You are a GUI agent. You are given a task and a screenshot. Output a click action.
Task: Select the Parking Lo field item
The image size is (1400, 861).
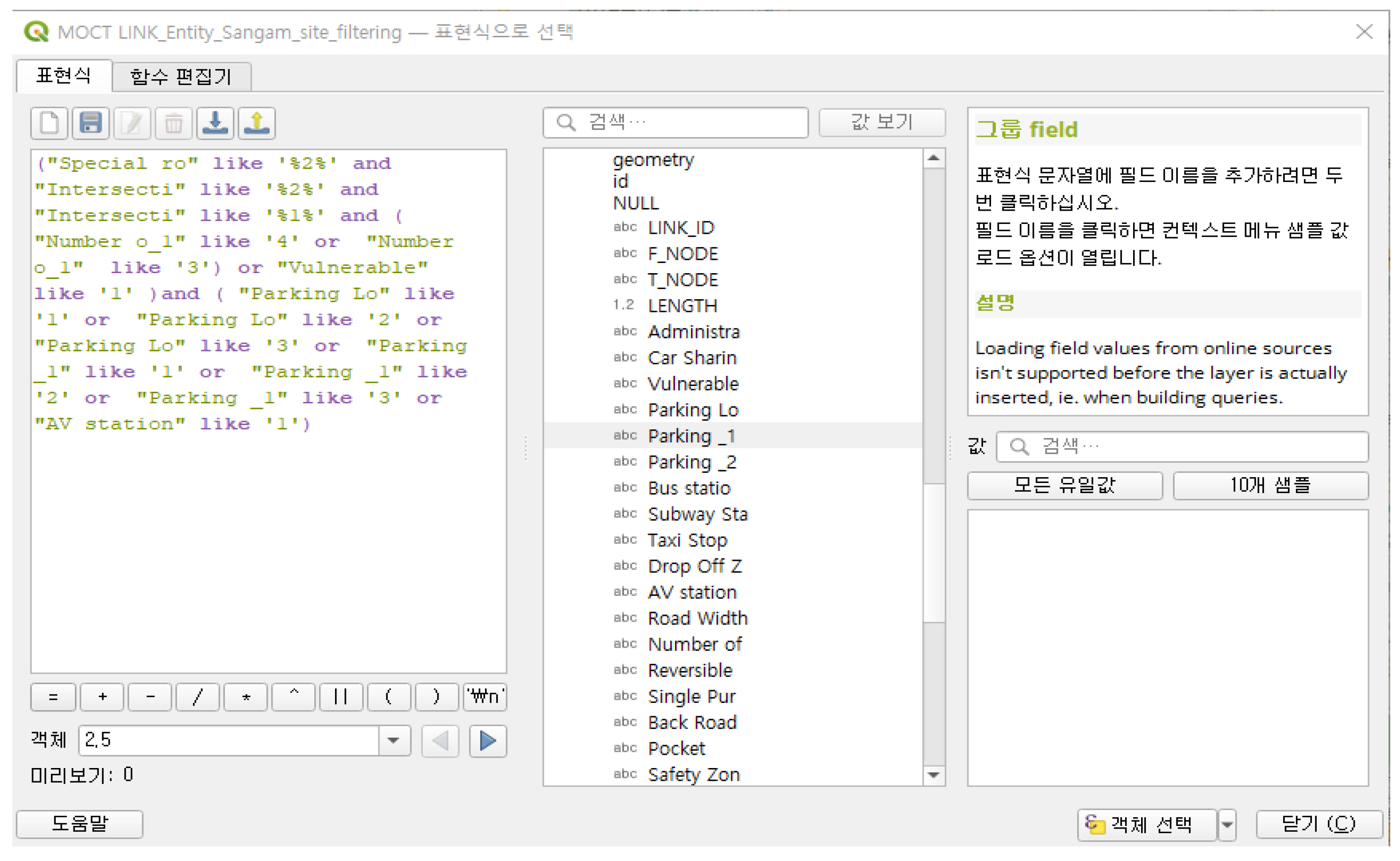[694, 410]
